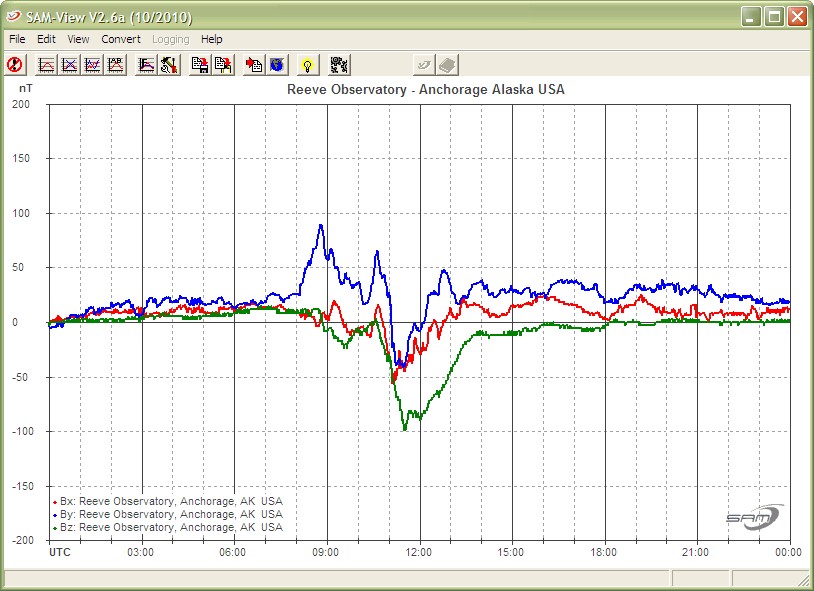Viewport: 814px width, 591px height.
Task: Click the blue globe icon
Action: pos(277,65)
